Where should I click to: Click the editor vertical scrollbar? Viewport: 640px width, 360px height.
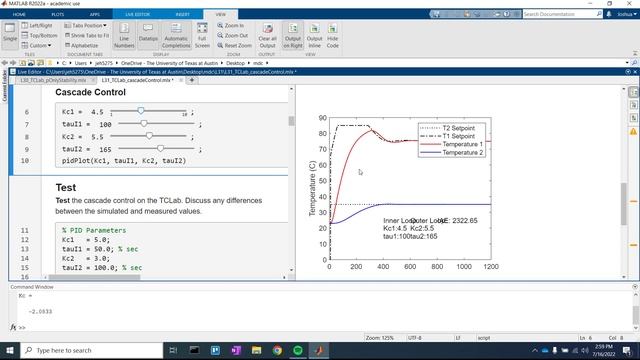(291, 121)
